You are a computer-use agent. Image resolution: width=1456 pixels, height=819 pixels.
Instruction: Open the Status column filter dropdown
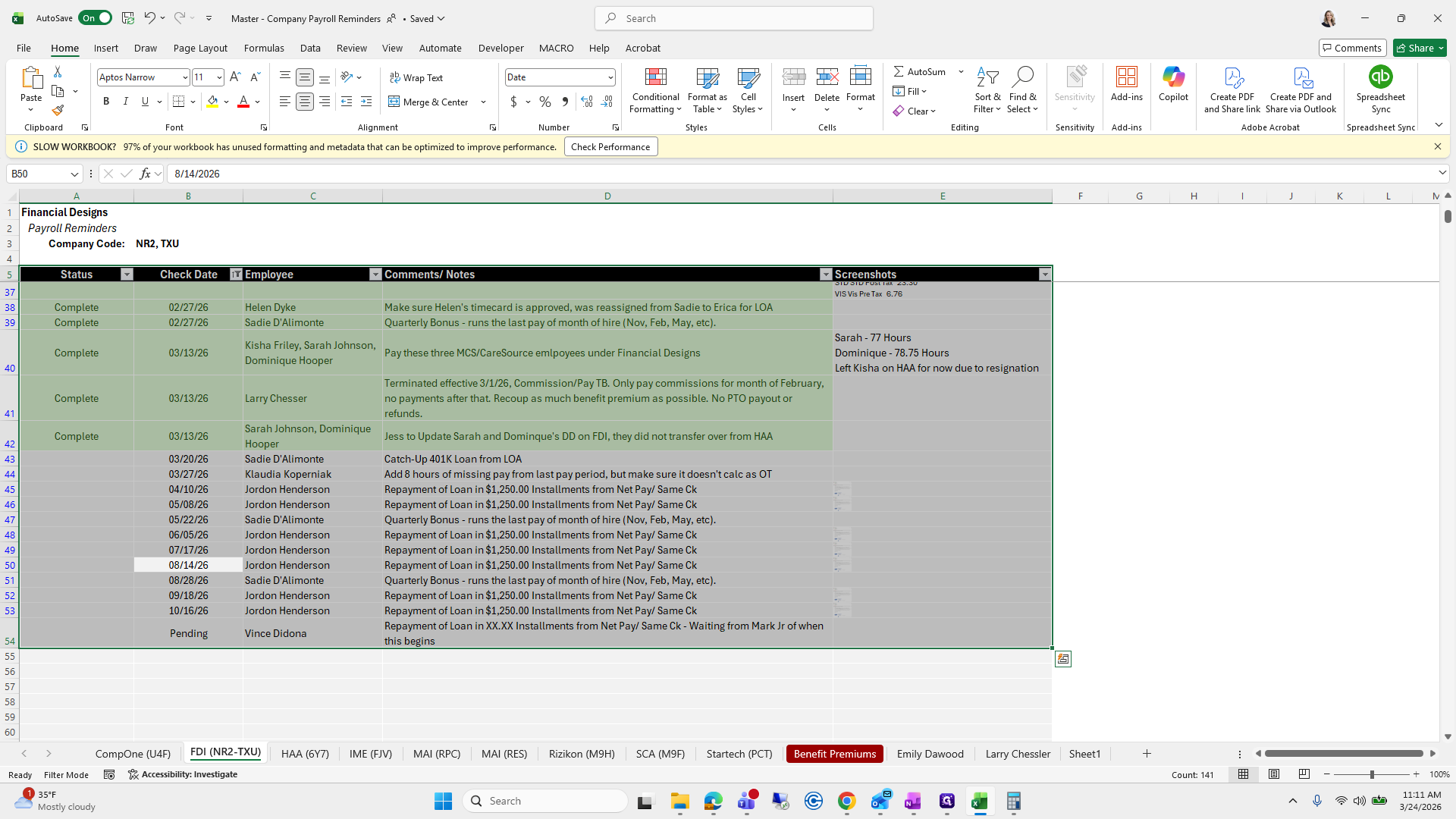pos(127,275)
